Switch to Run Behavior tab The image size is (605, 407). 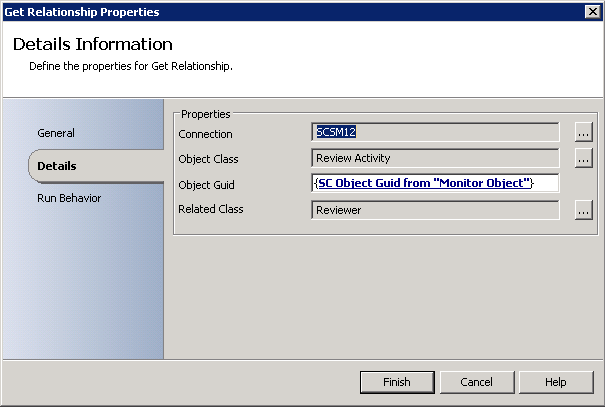(x=69, y=198)
